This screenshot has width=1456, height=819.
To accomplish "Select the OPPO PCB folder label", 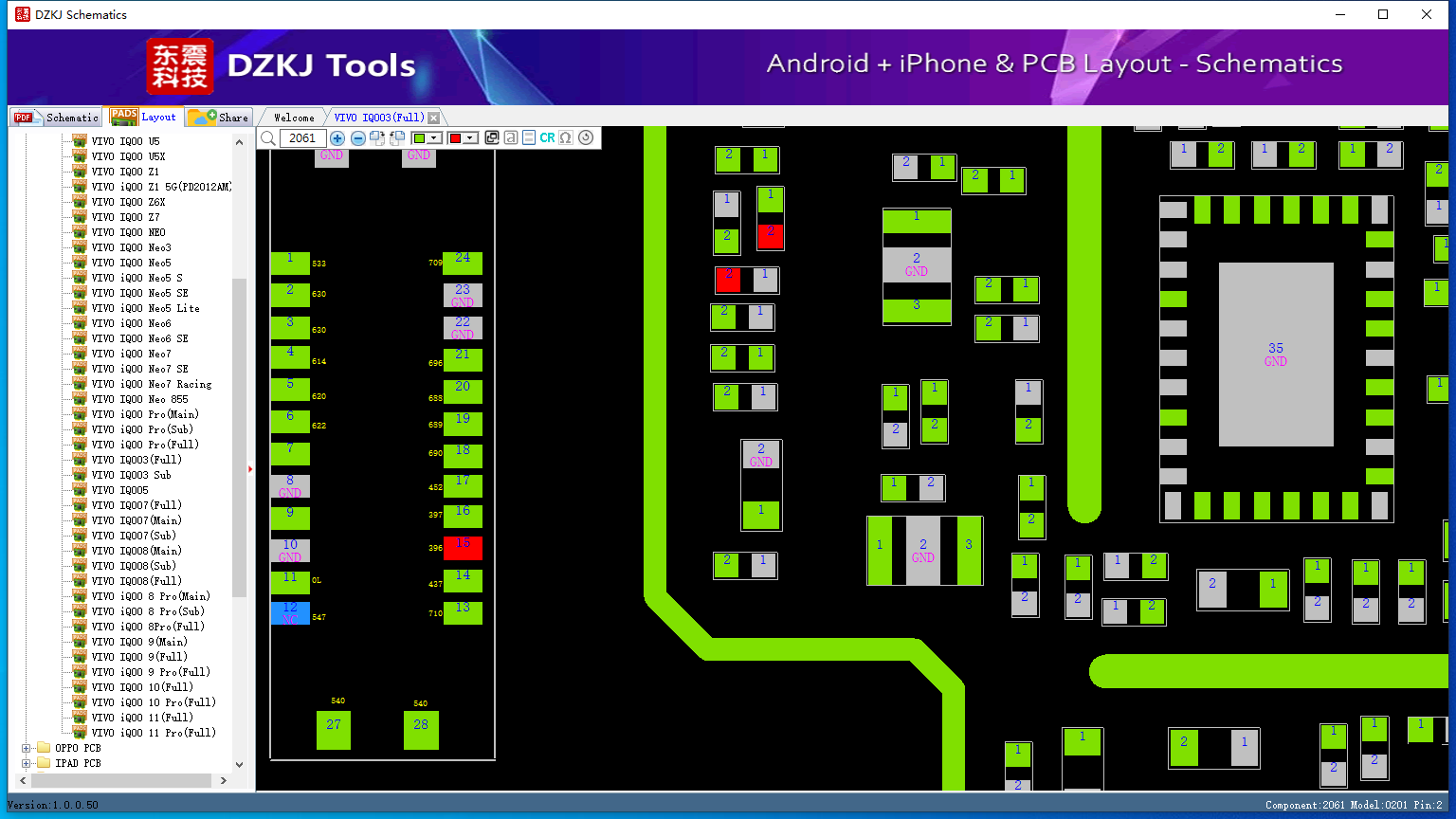I will [78, 748].
